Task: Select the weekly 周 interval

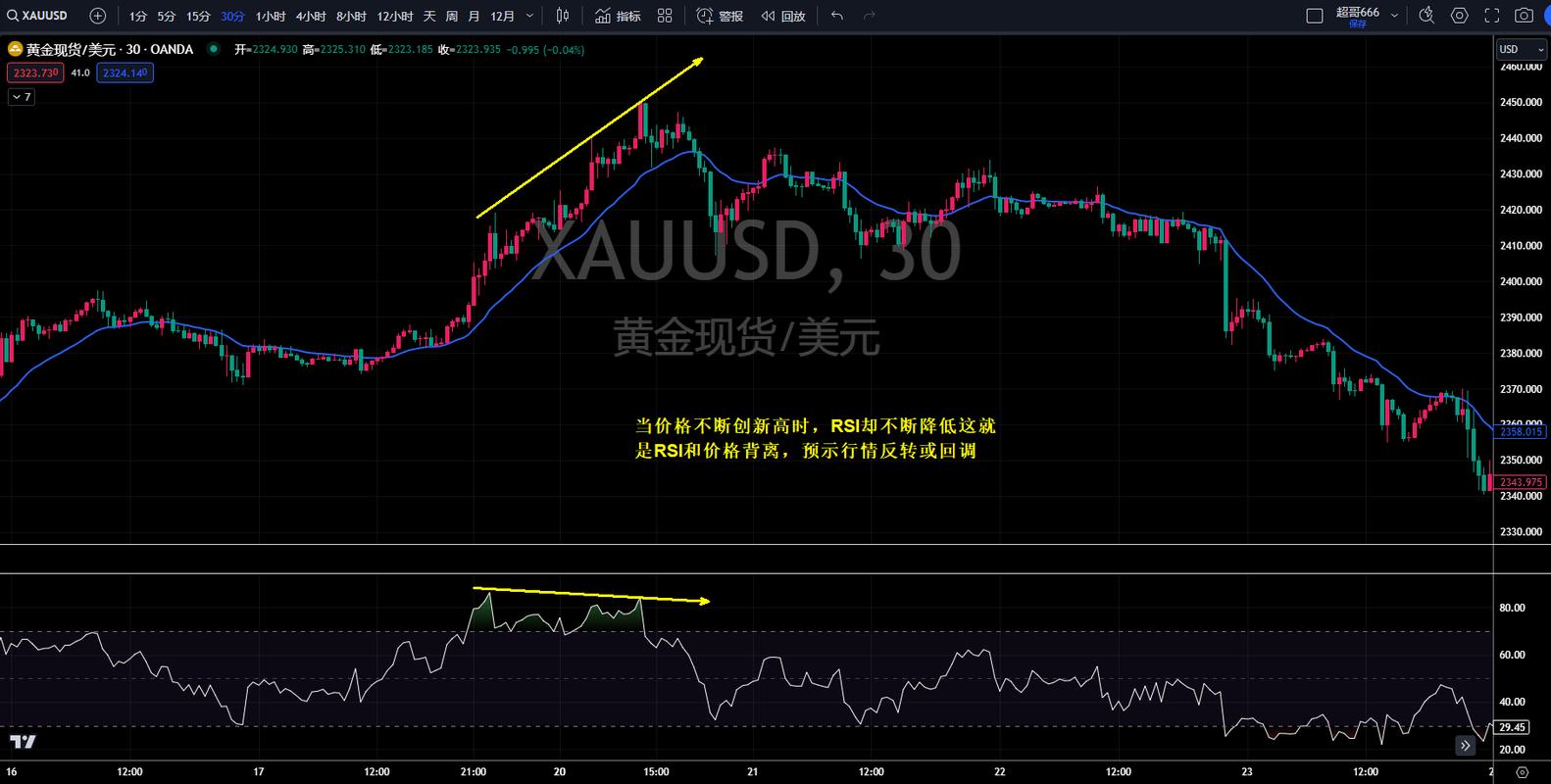Action: (x=452, y=16)
